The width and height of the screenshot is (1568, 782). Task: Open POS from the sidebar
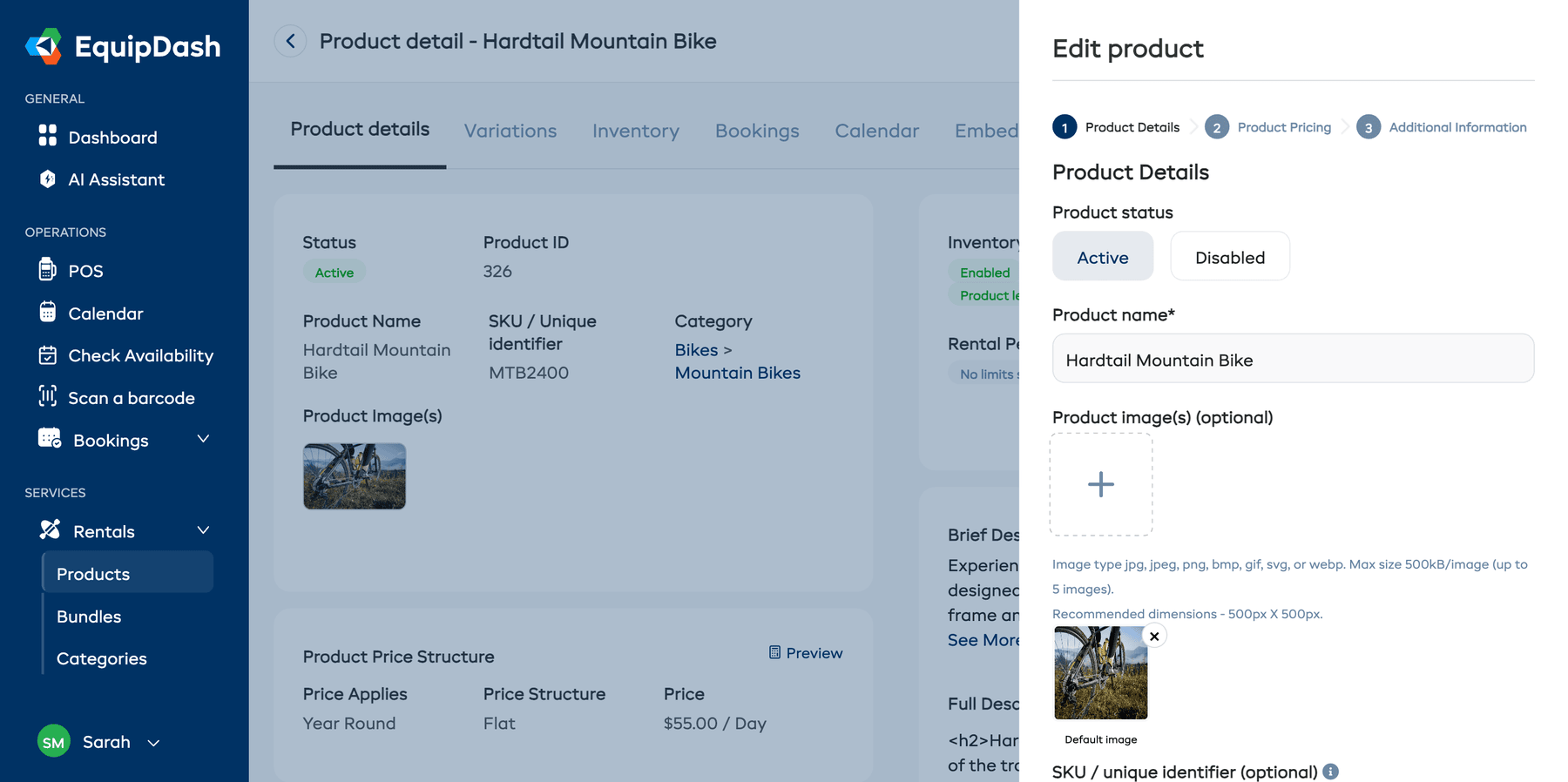(71, 271)
